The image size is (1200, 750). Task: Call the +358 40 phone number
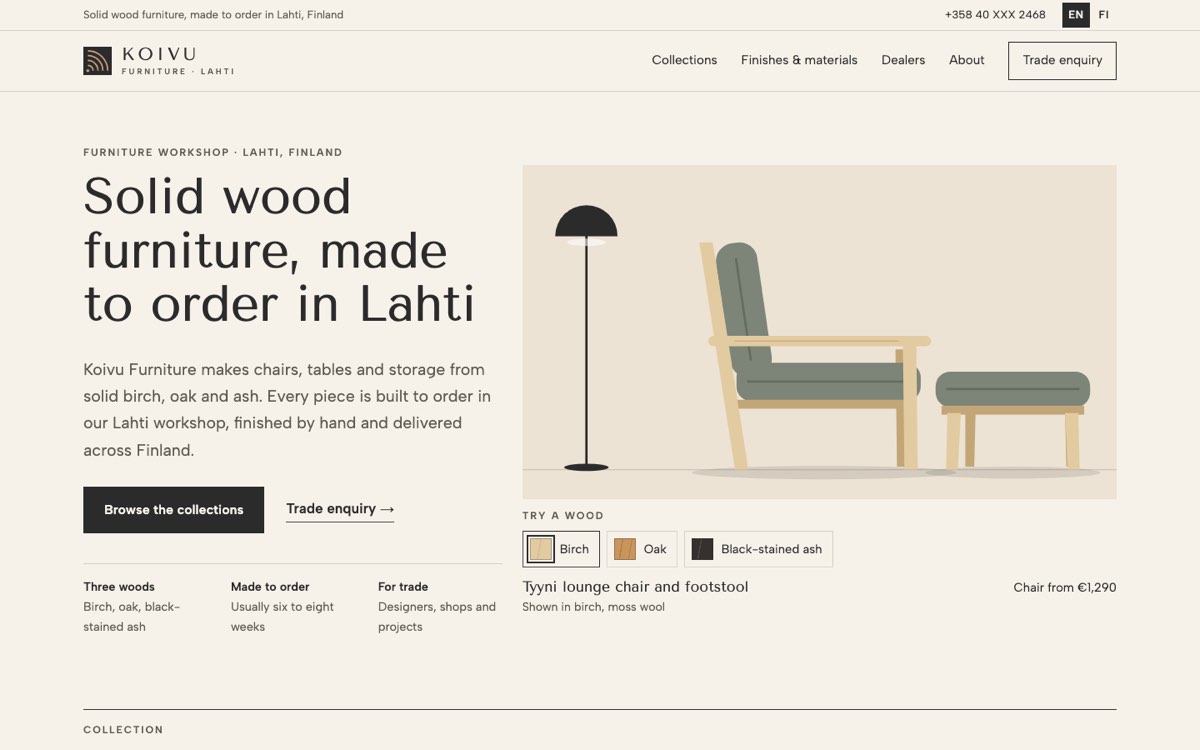tap(995, 15)
